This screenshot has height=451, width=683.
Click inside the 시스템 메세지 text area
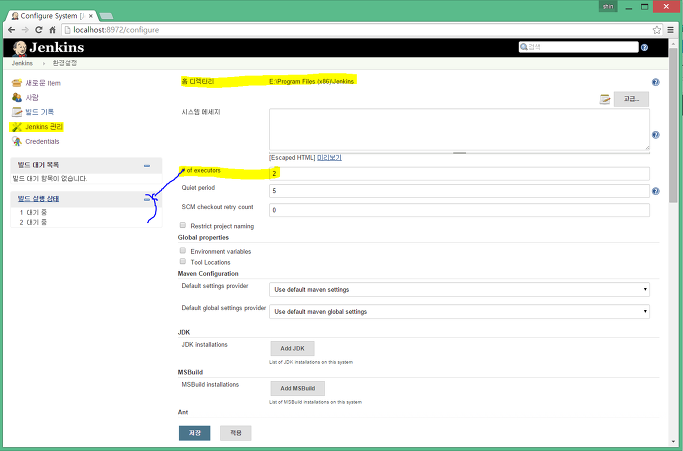point(459,129)
